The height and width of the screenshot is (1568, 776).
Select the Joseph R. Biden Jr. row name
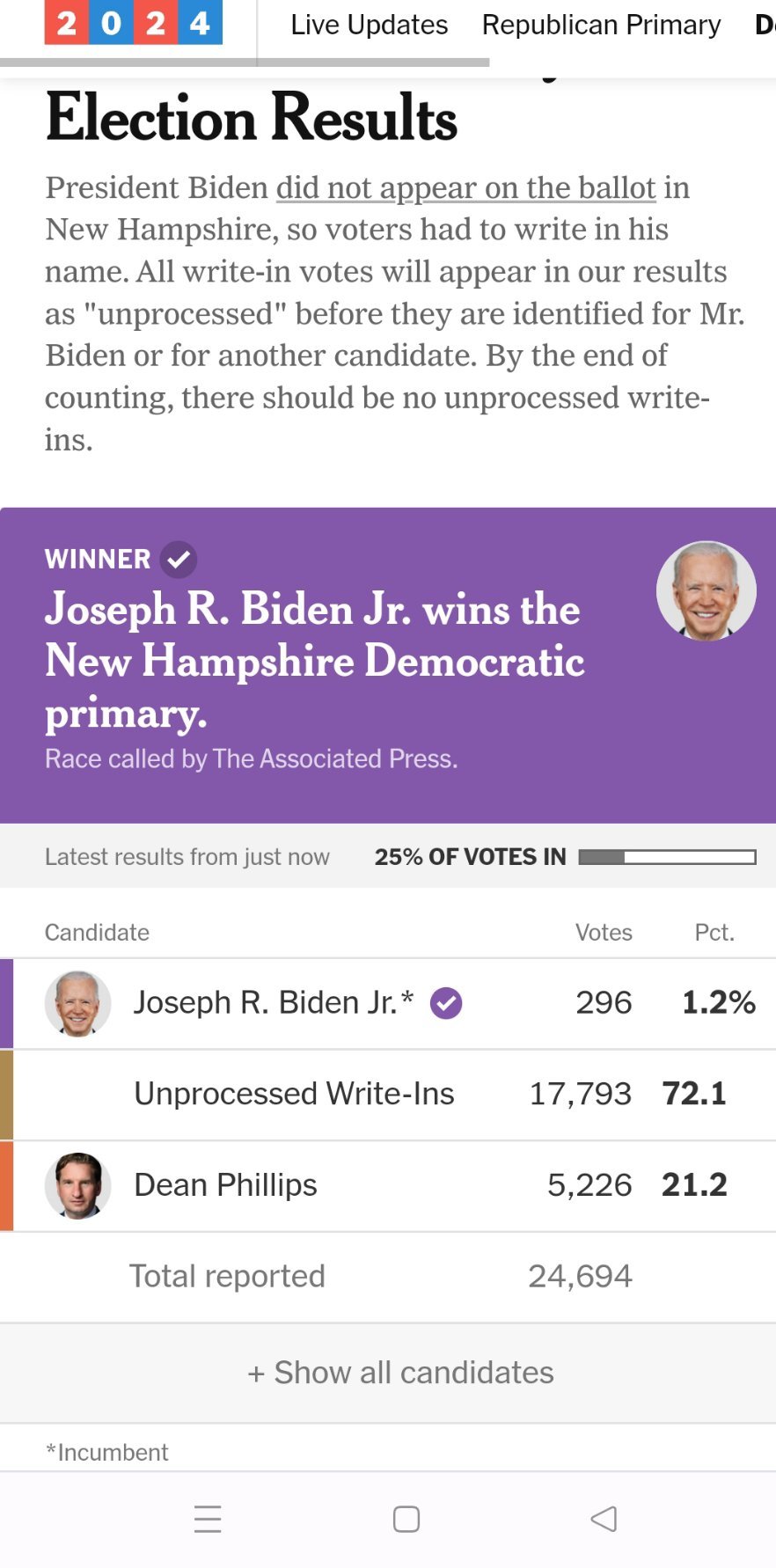[273, 1003]
